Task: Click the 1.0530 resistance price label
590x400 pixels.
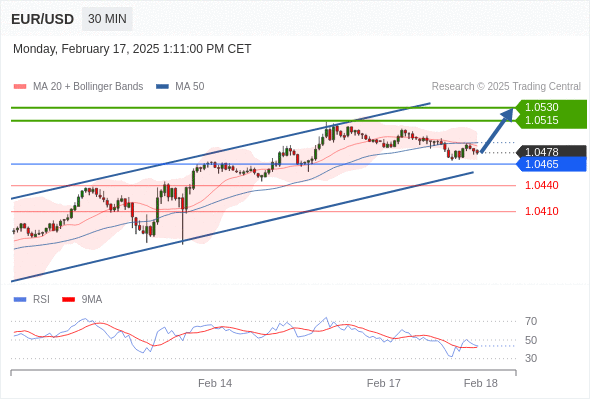Action: click(541, 107)
